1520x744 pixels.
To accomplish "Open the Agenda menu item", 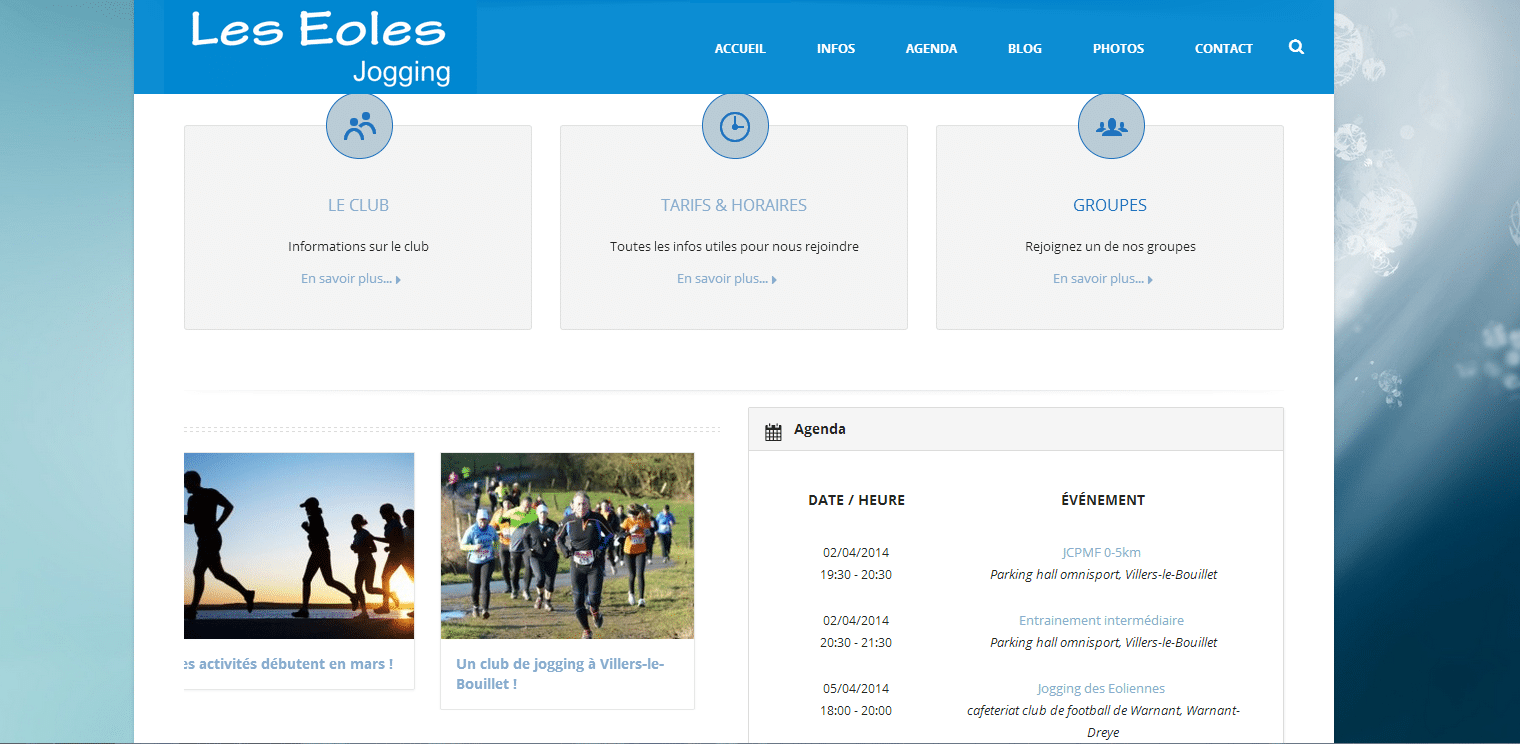I will point(931,48).
